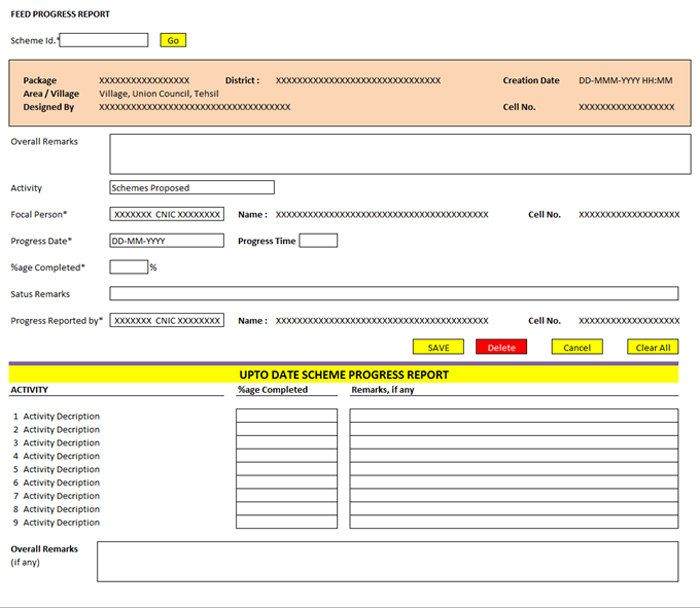
Task: Click the bottom Overall Remarks text area
Action: (393, 562)
